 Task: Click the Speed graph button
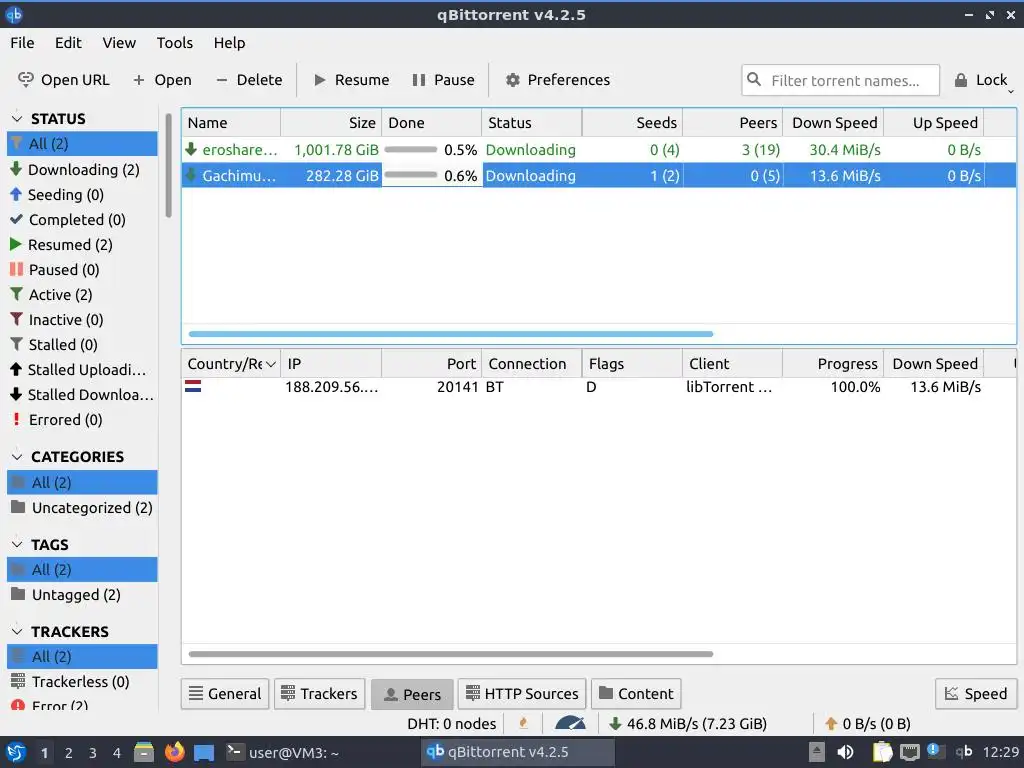976,694
